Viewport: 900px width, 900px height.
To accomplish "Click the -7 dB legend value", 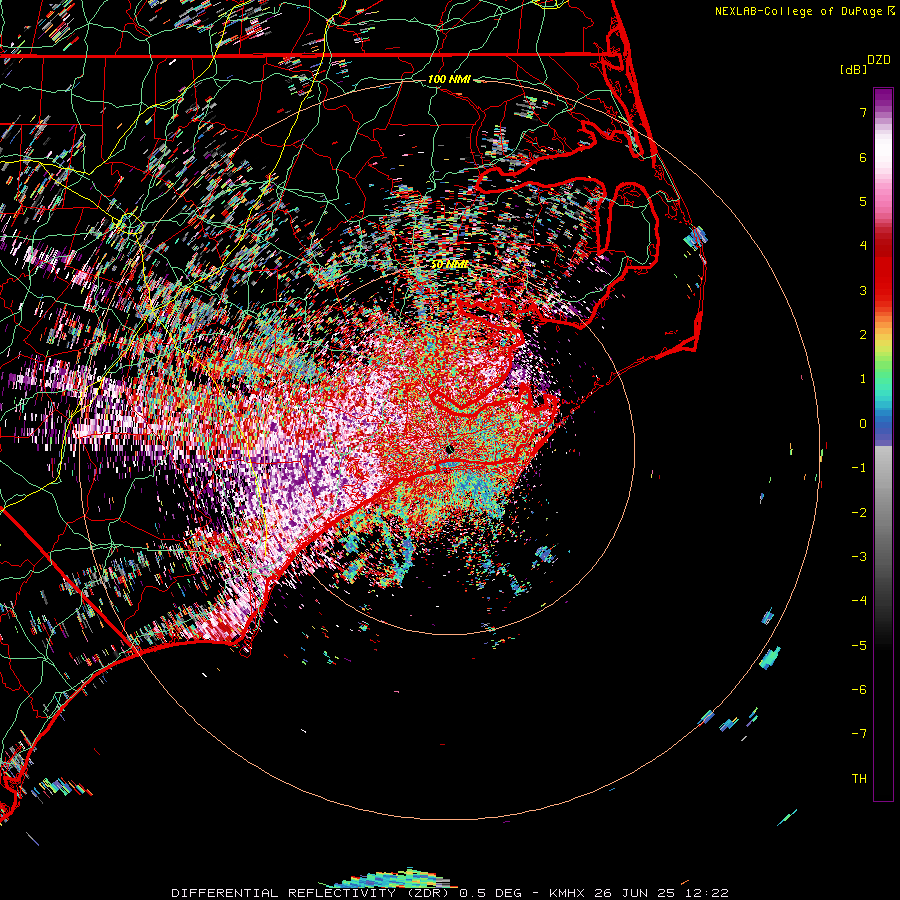I will coord(859,734).
